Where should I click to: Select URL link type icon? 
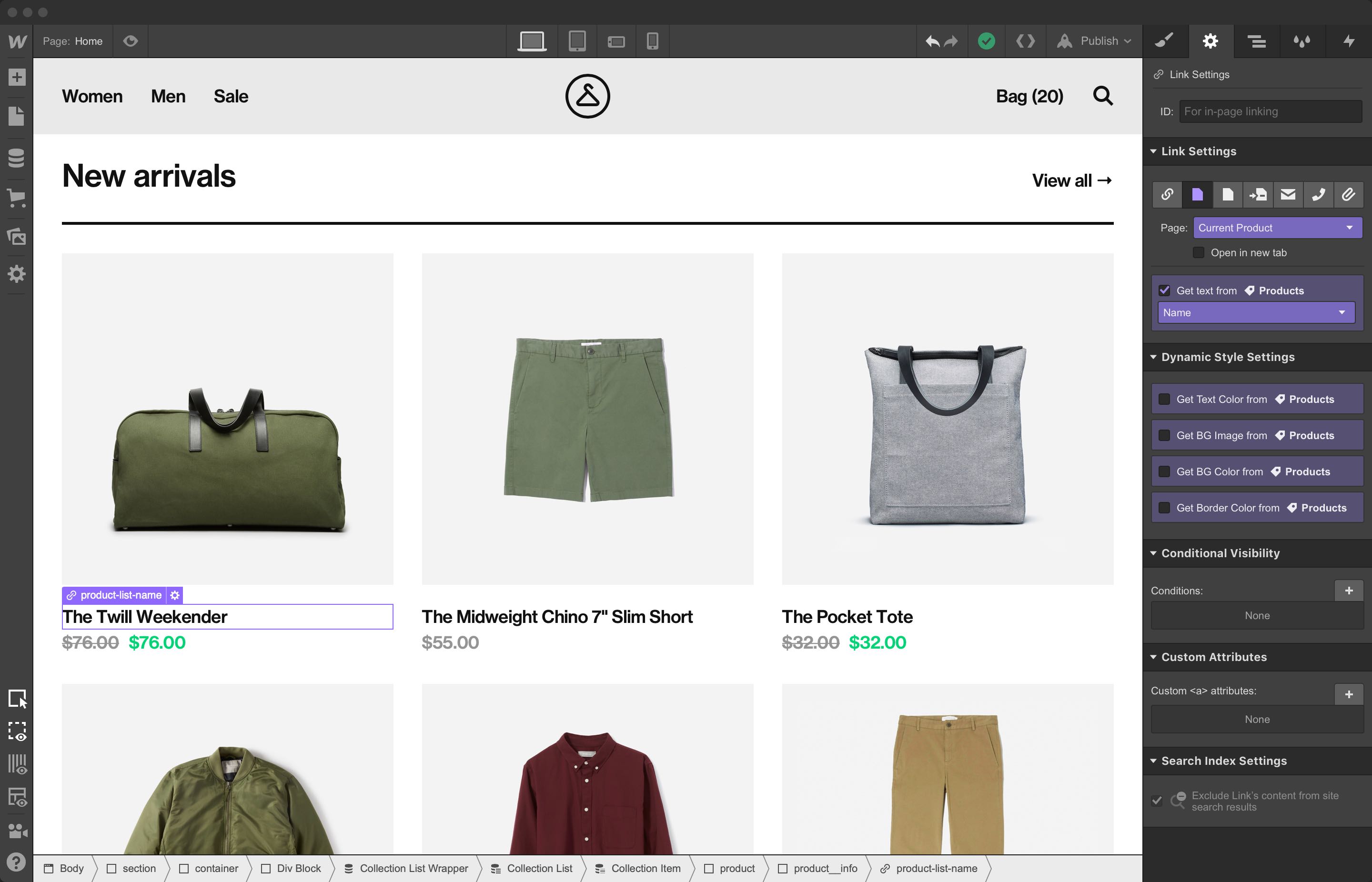(x=1167, y=195)
